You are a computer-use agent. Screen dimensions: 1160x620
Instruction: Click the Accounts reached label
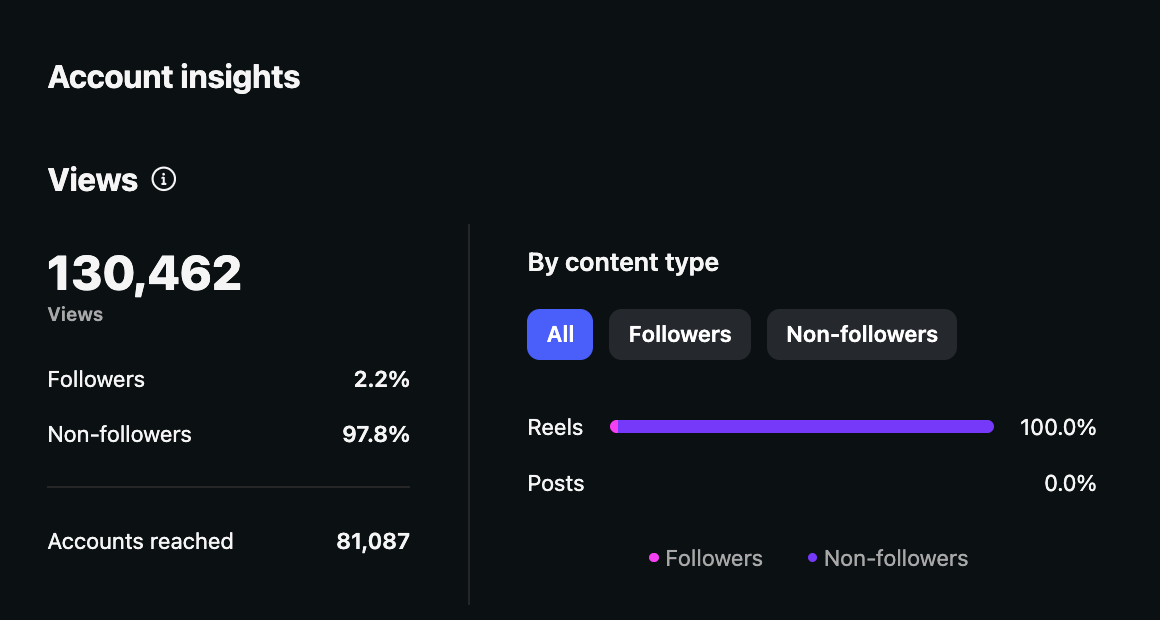[x=140, y=541]
